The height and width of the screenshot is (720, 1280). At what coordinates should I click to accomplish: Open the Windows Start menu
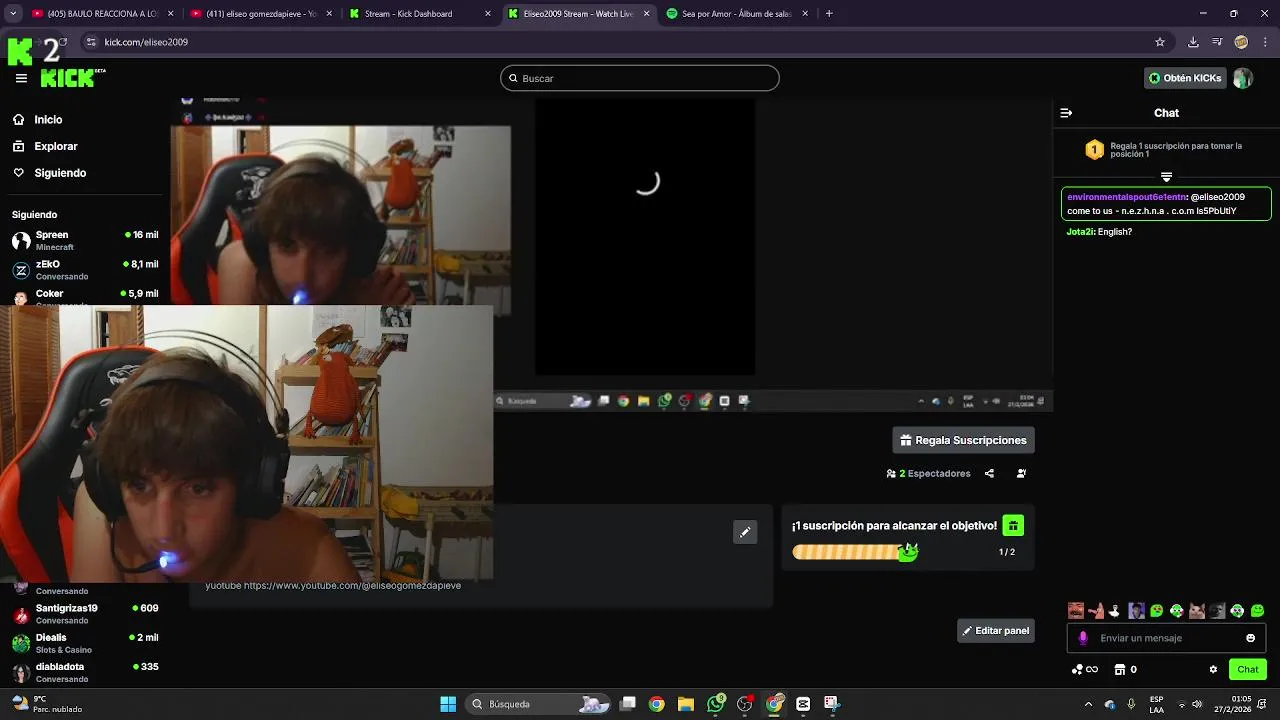coord(448,704)
